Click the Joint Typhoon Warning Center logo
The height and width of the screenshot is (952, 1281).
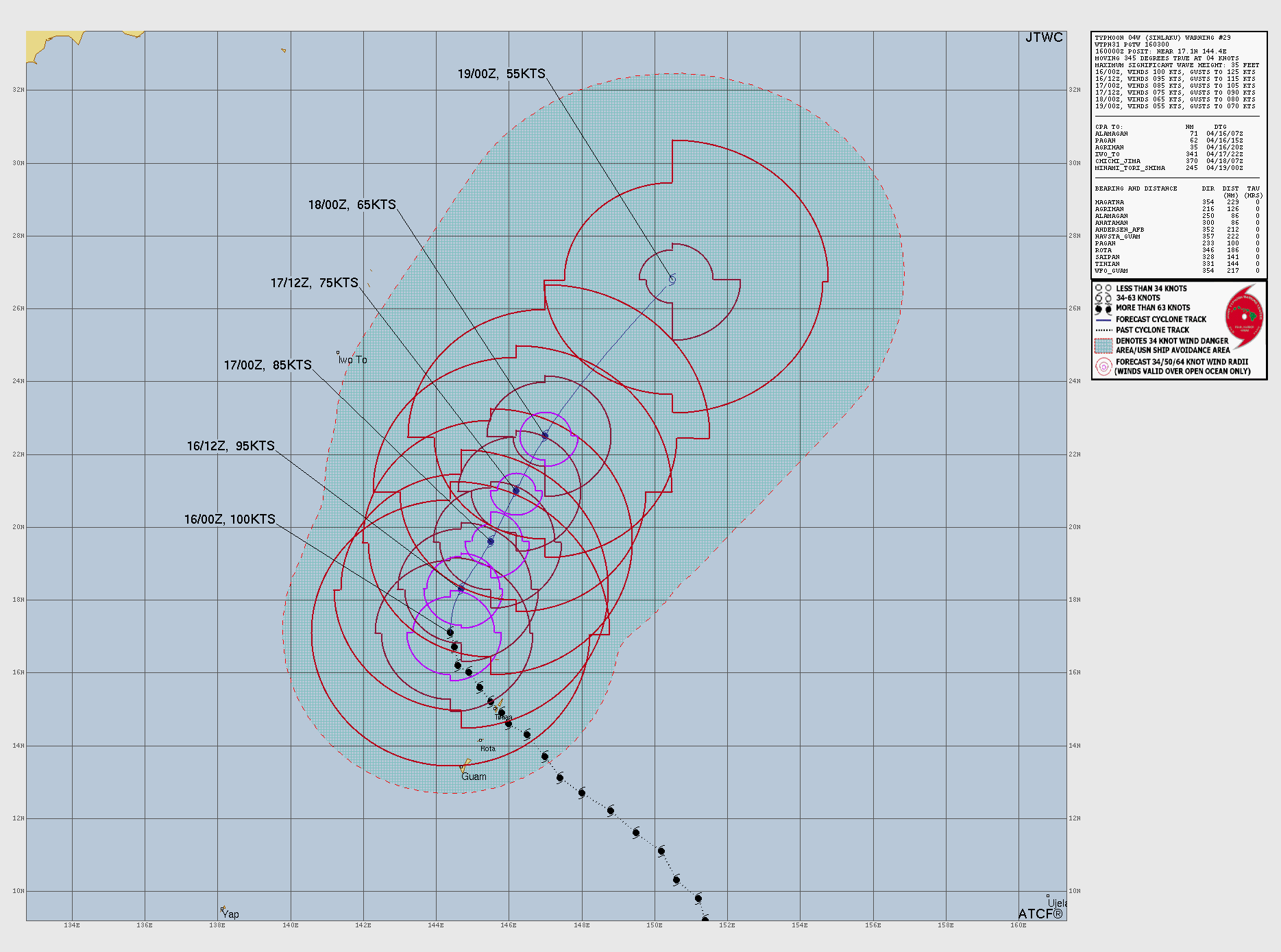pos(1243,316)
